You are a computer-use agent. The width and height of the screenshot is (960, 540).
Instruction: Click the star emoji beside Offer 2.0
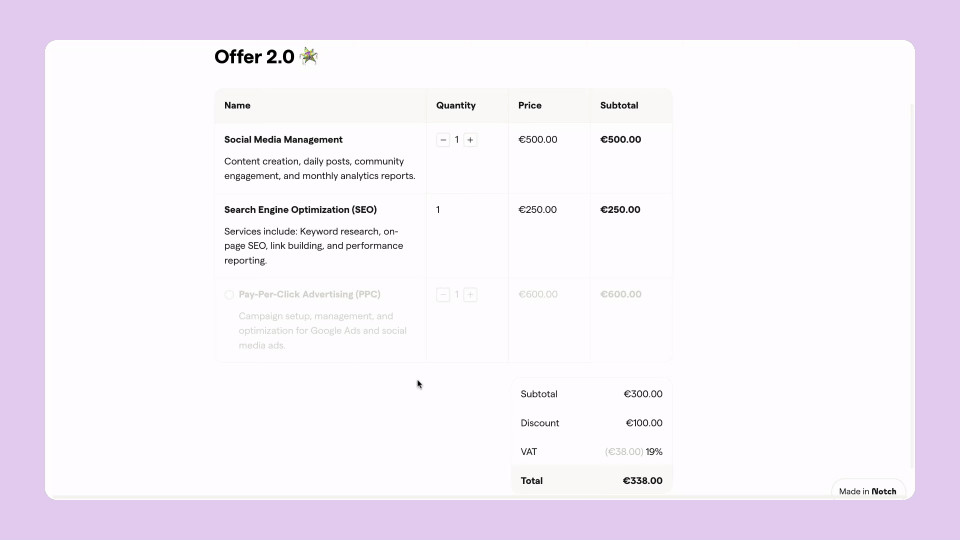click(309, 56)
